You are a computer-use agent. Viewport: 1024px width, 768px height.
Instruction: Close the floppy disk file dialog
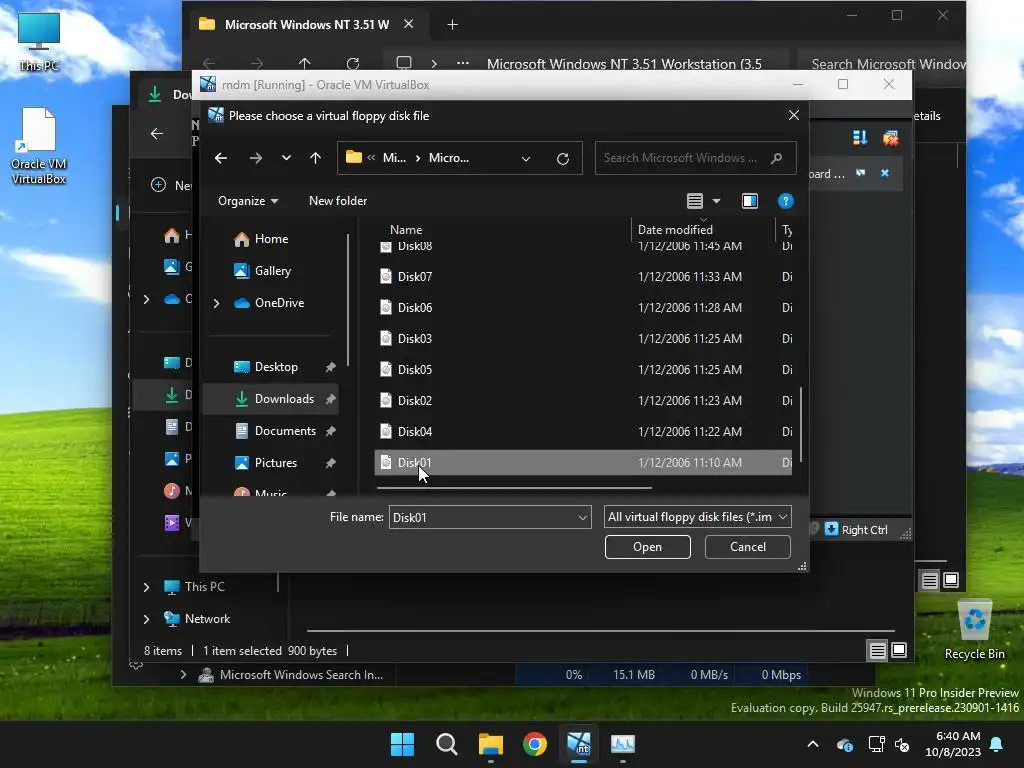tap(793, 116)
